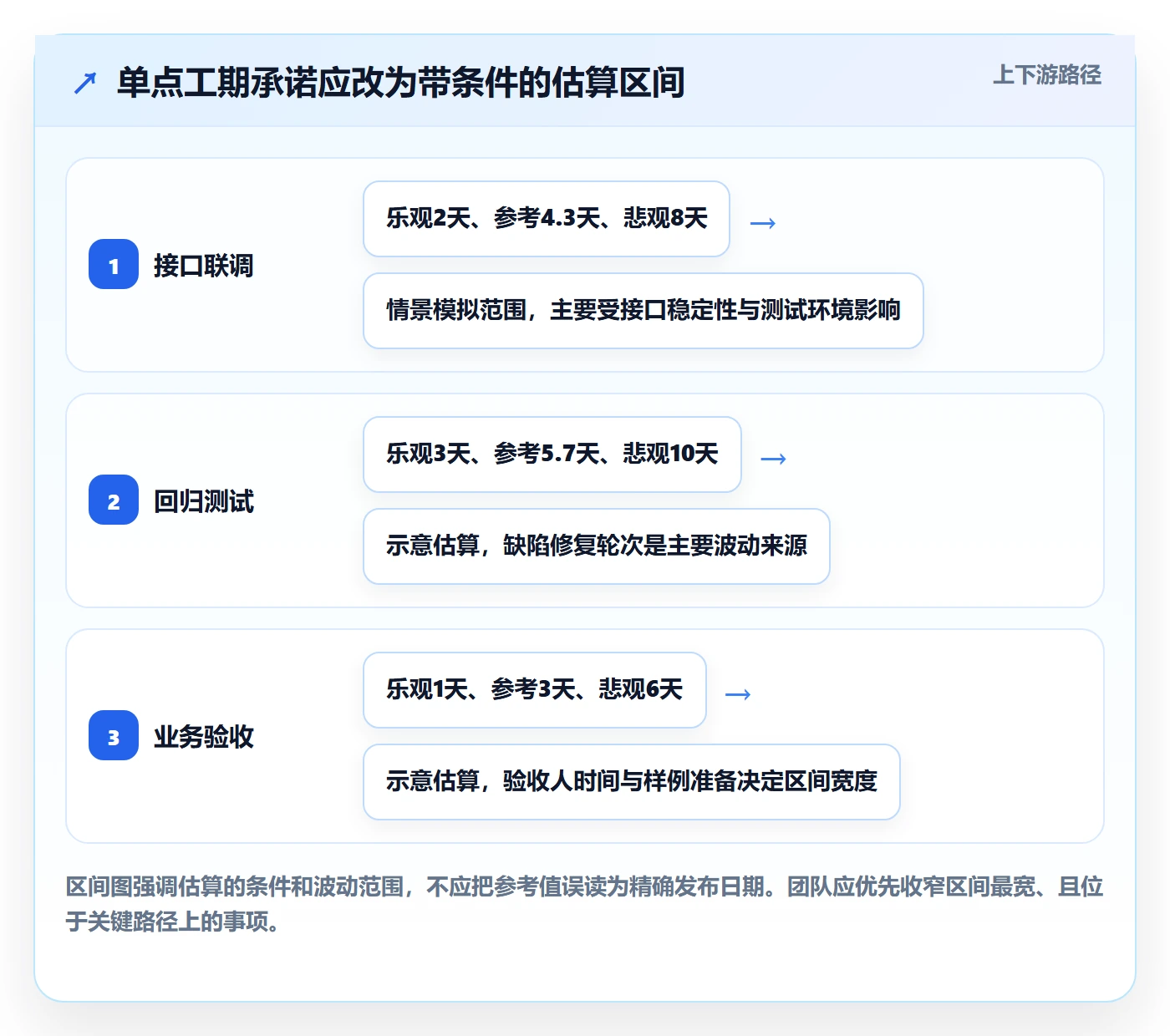Click the diagonal arrow icon beside the title

click(85, 83)
